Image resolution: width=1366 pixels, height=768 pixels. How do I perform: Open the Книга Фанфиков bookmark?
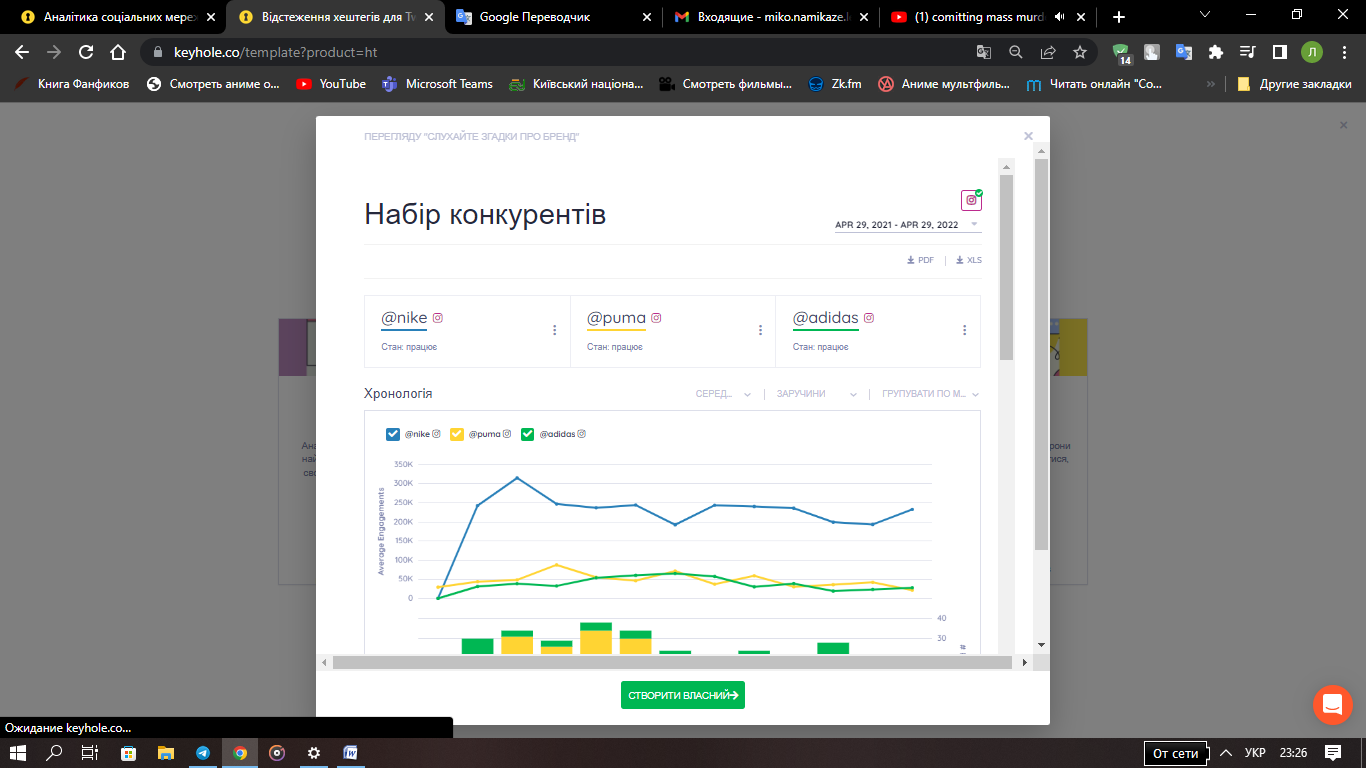coord(72,84)
